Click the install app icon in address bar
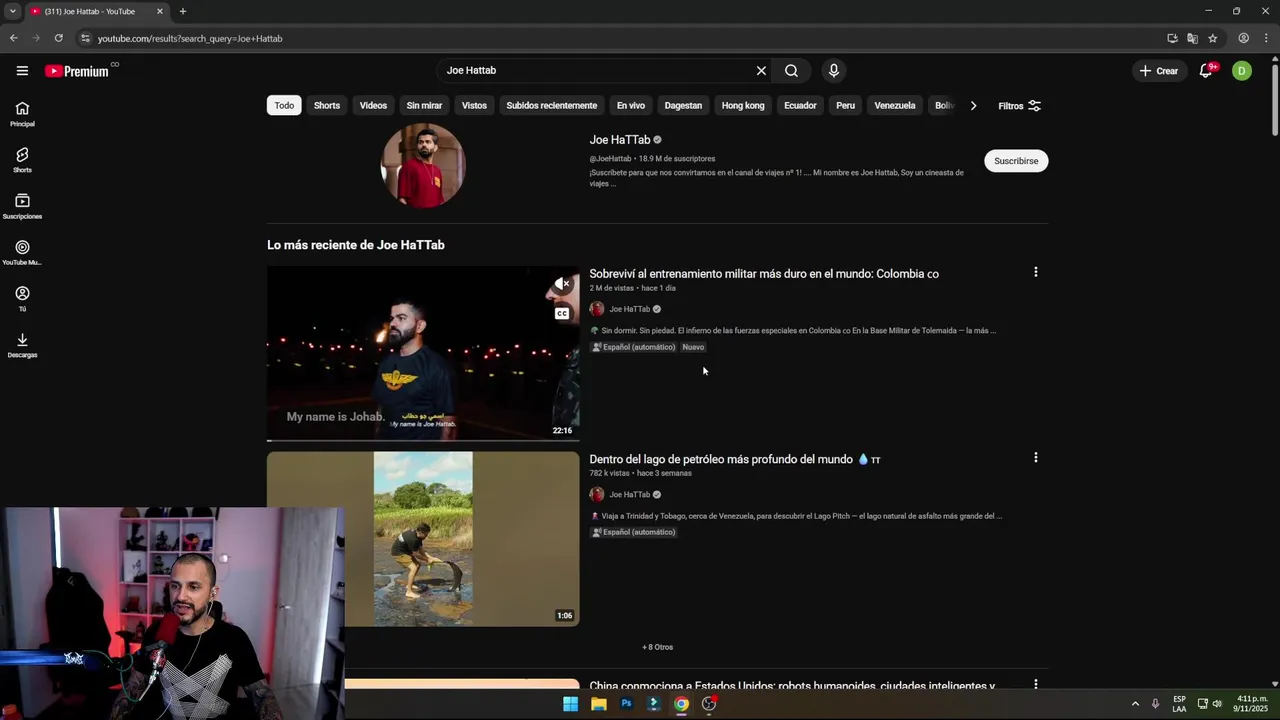The width and height of the screenshot is (1280, 720). (1172, 38)
